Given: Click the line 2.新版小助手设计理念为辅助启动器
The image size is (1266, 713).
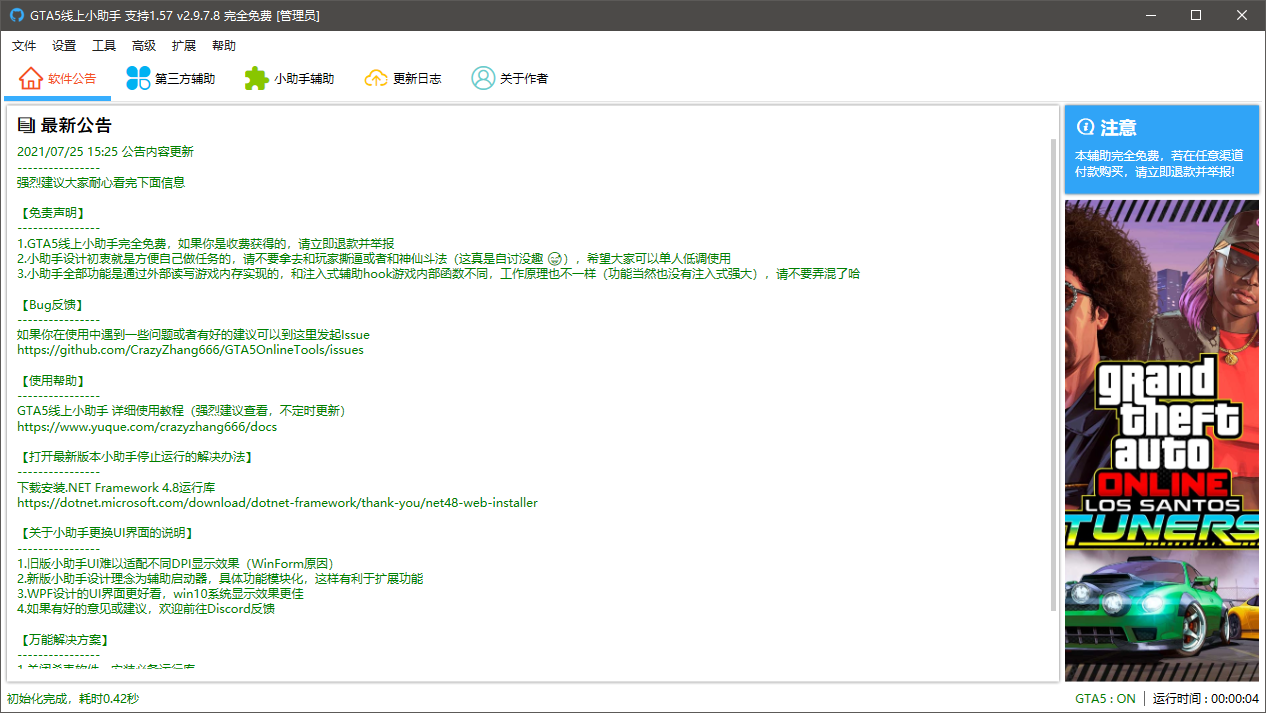Looking at the screenshot, I should click(220, 578).
